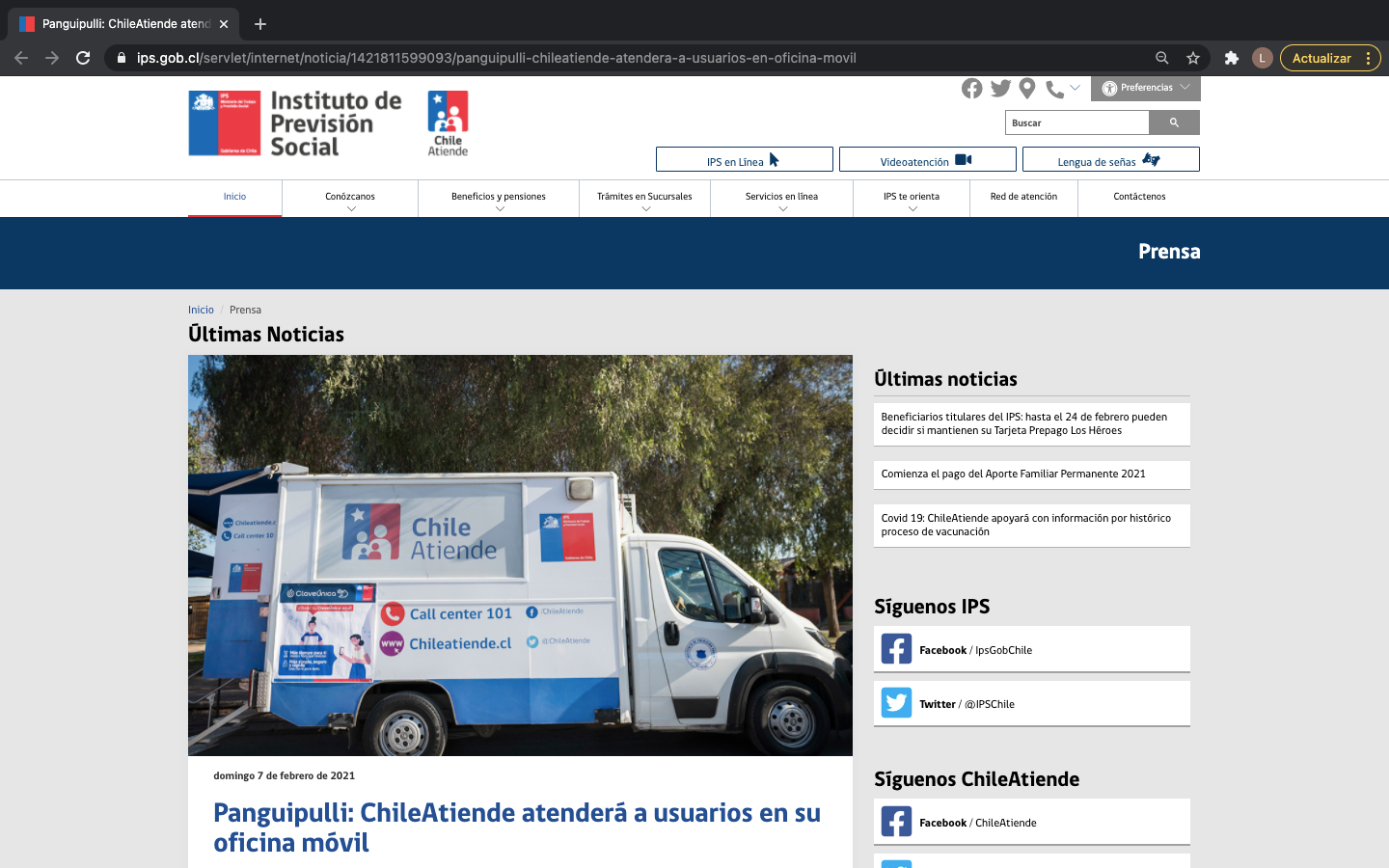The width and height of the screenshot is (1389, 868).
Task: Open the Preferencias accessibility dropdown
Action: pos(1146,88)
